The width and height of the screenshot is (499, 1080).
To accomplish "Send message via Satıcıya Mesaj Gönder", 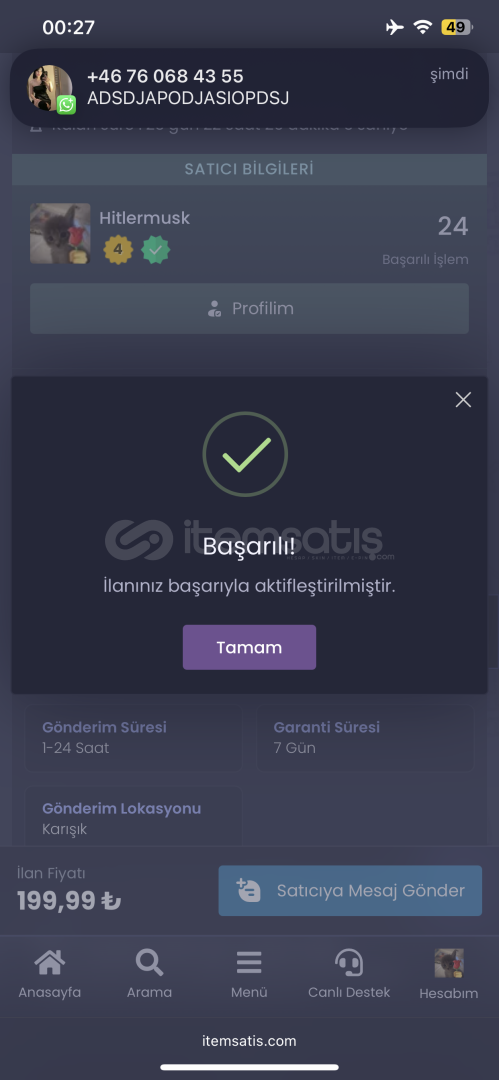I will coord(350,891).
